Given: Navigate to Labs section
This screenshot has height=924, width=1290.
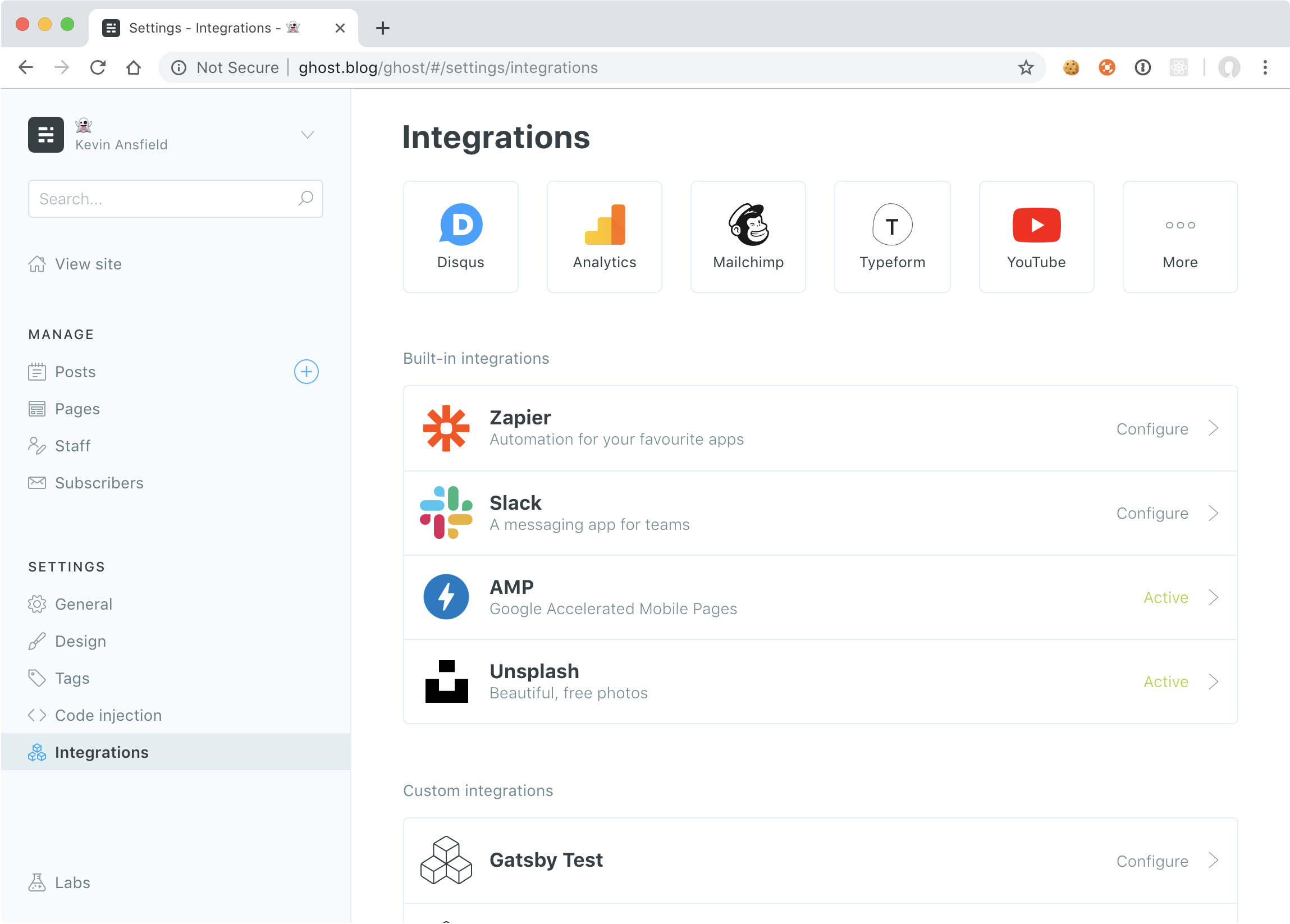Looking at the screenshot, I should 72,882.
